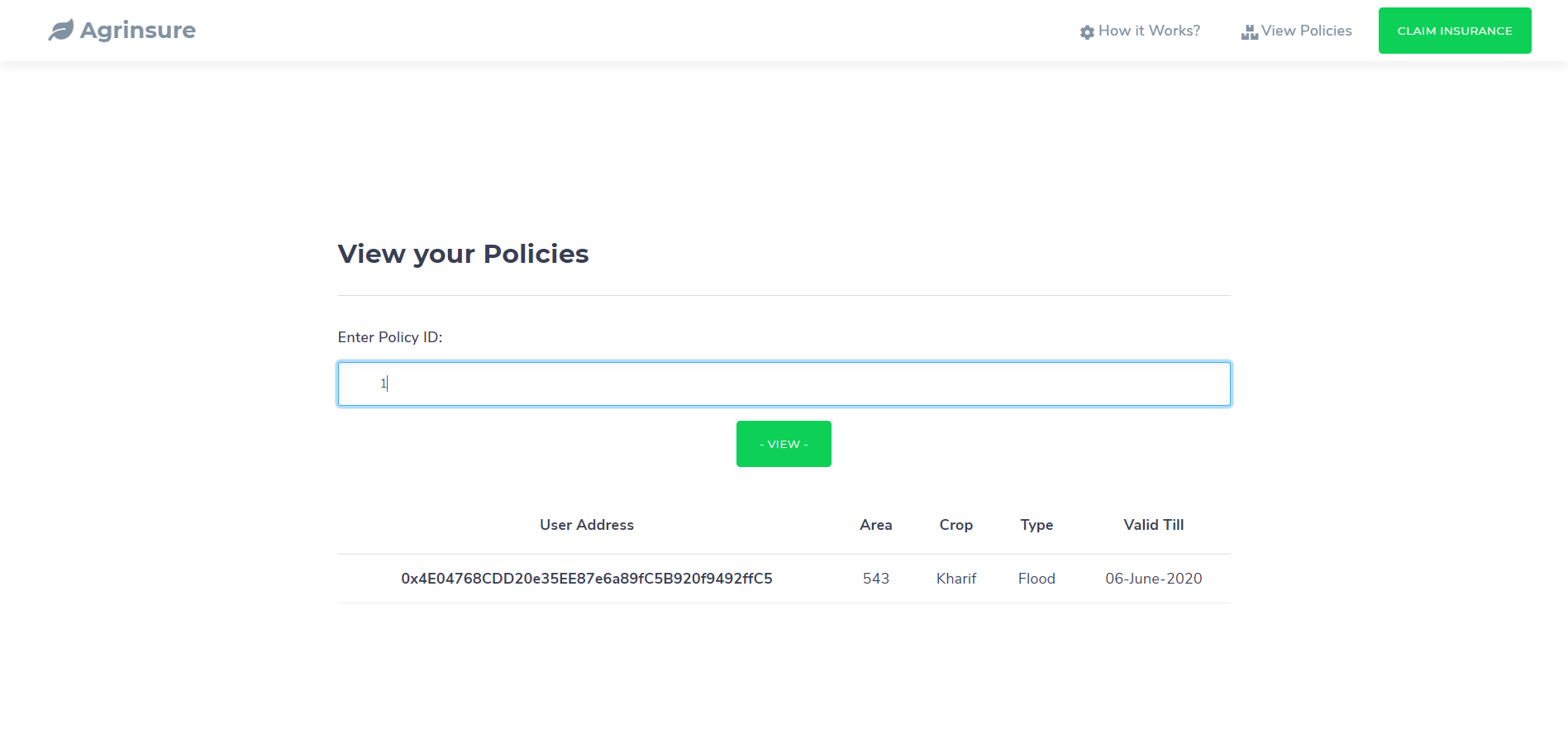Click the green View button
The image size is (1568, 739).
pos(784,444)
